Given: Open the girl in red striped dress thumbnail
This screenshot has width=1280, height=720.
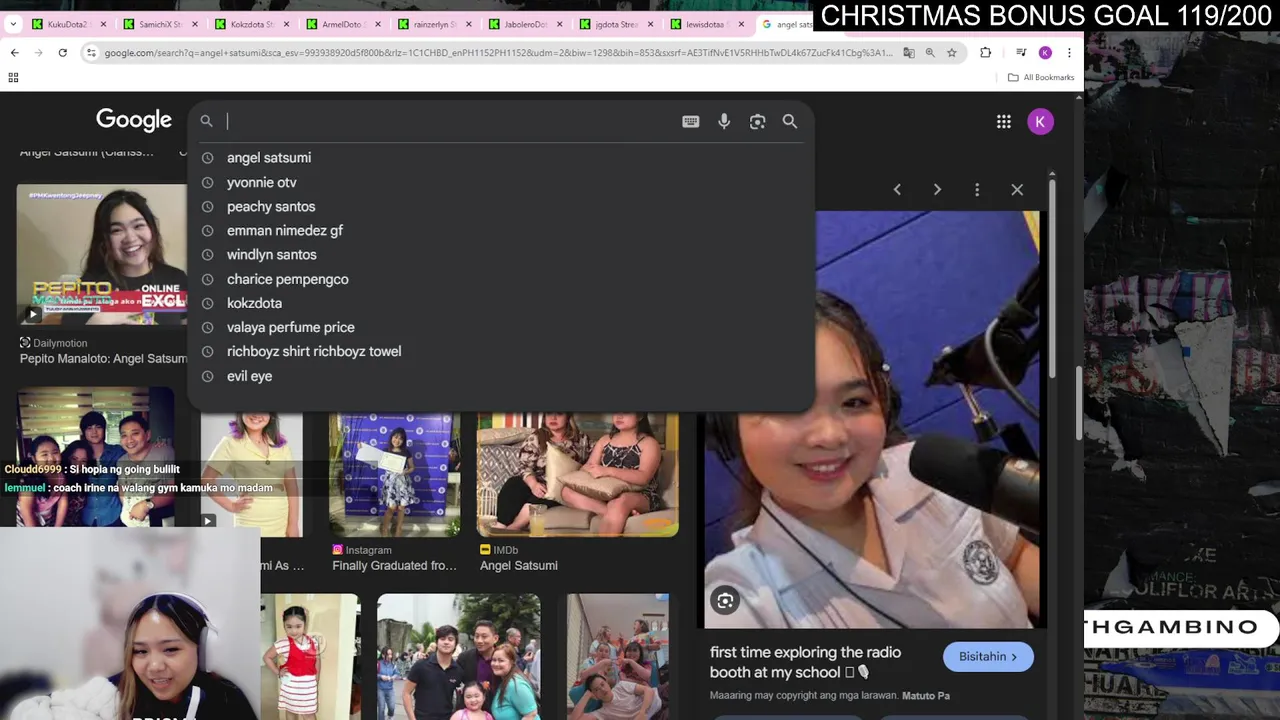Looking at the screenshot, I should pos(310,657).
